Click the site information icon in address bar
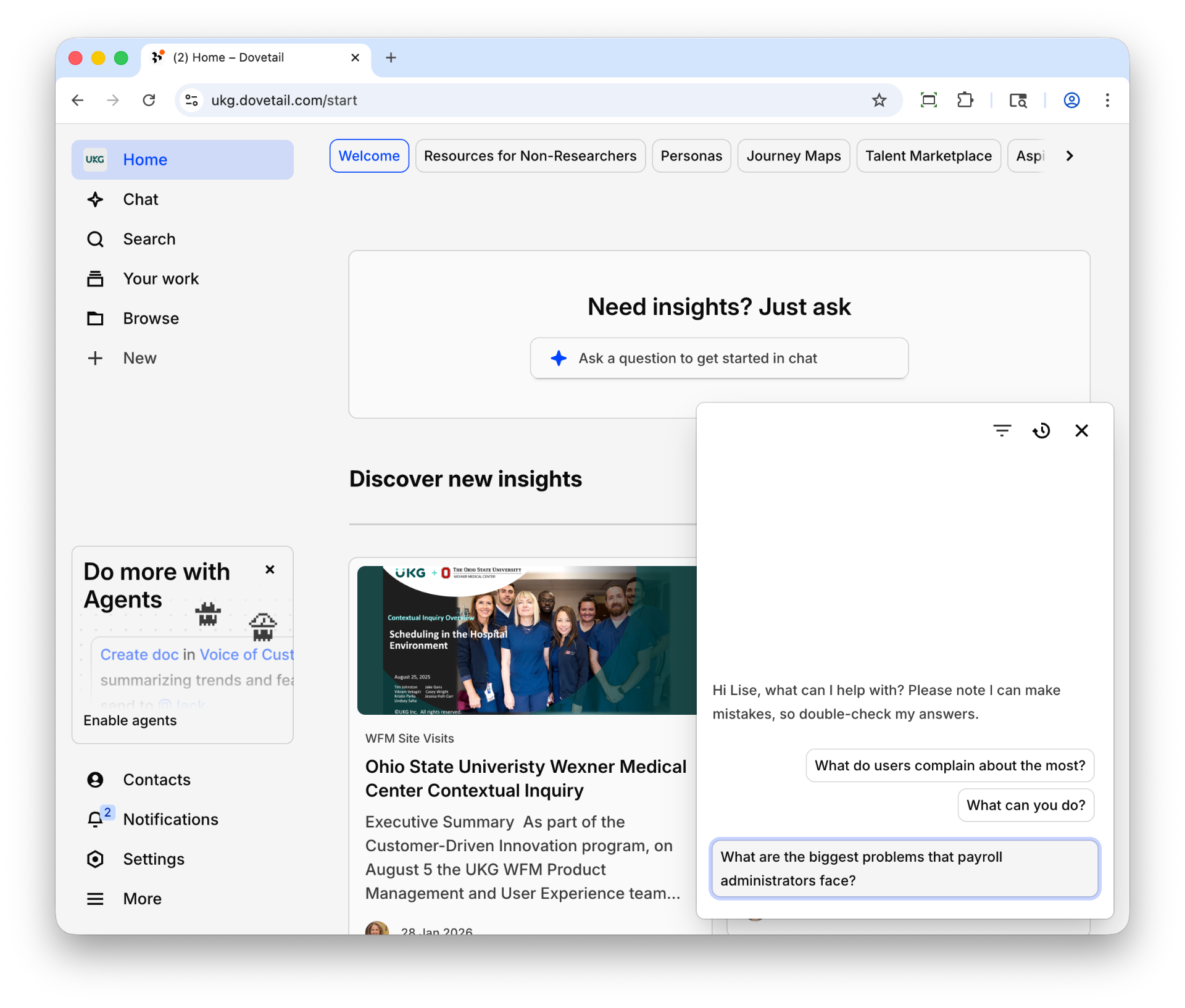This screenshot has height=1008, width=1185. 192,100
